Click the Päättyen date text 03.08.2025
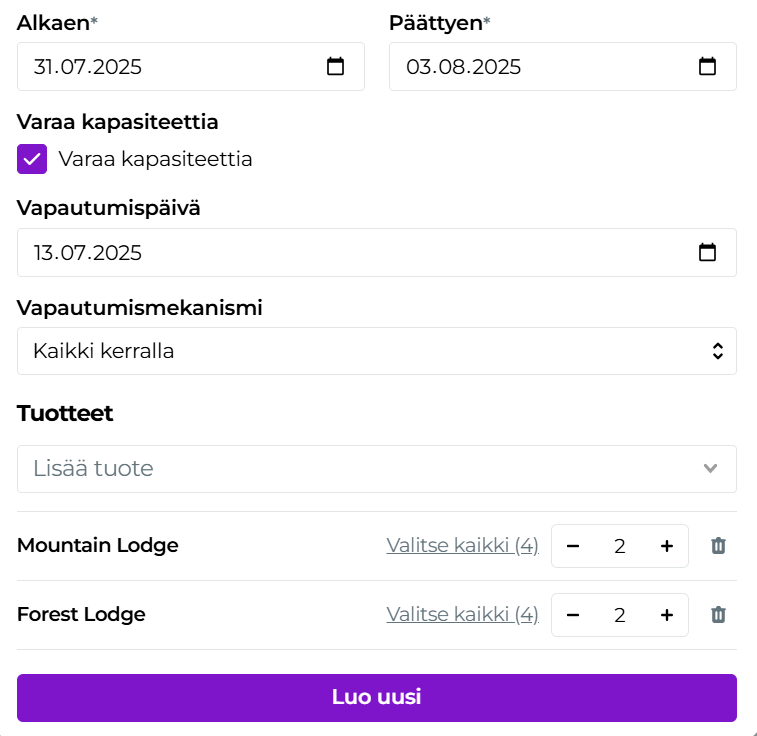Screen dimensions: 757x736 pos(463,67)
